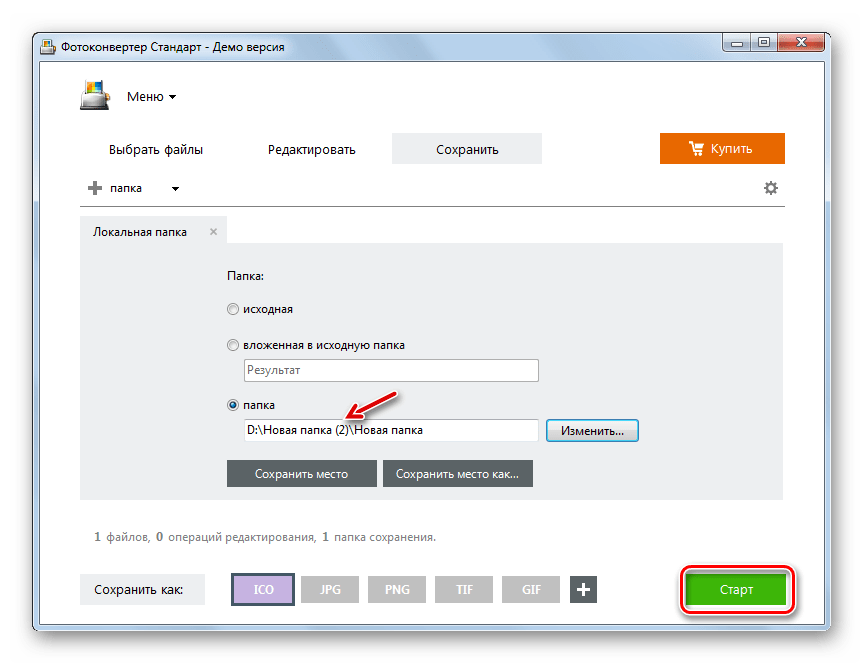Viewport: 864px width, 664px height.
Task: Choose ICO output format
Action: (263, 590)
